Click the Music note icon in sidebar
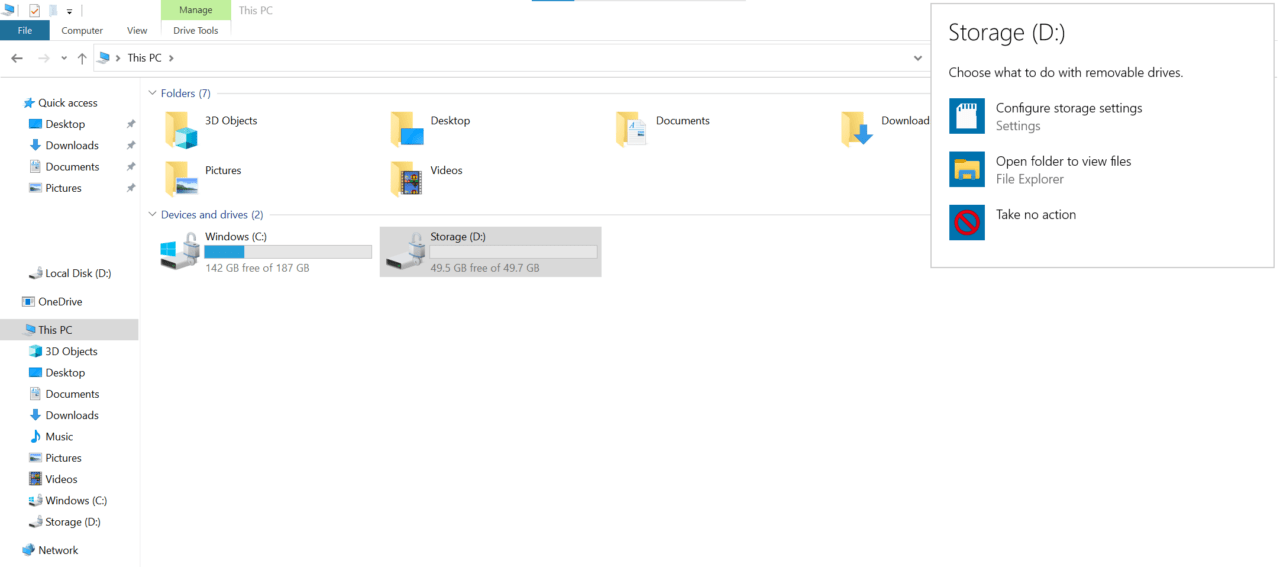The width and height of the screenshot is (1280, 567). 36,437
